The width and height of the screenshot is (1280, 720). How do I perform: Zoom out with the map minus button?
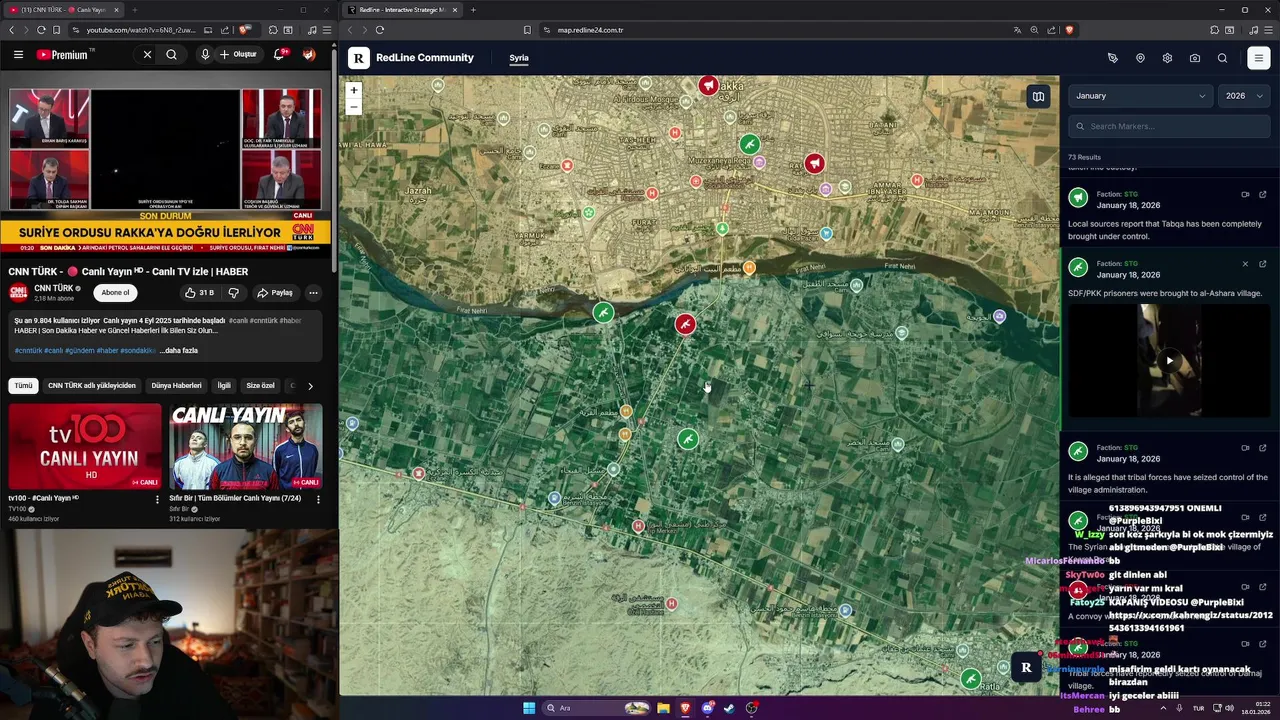click(353, 107)
